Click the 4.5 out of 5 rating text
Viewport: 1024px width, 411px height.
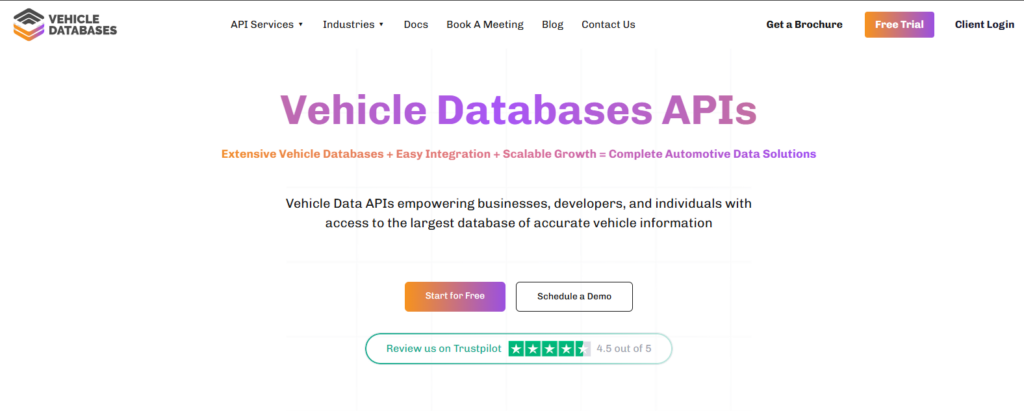(x=624, y=349)
